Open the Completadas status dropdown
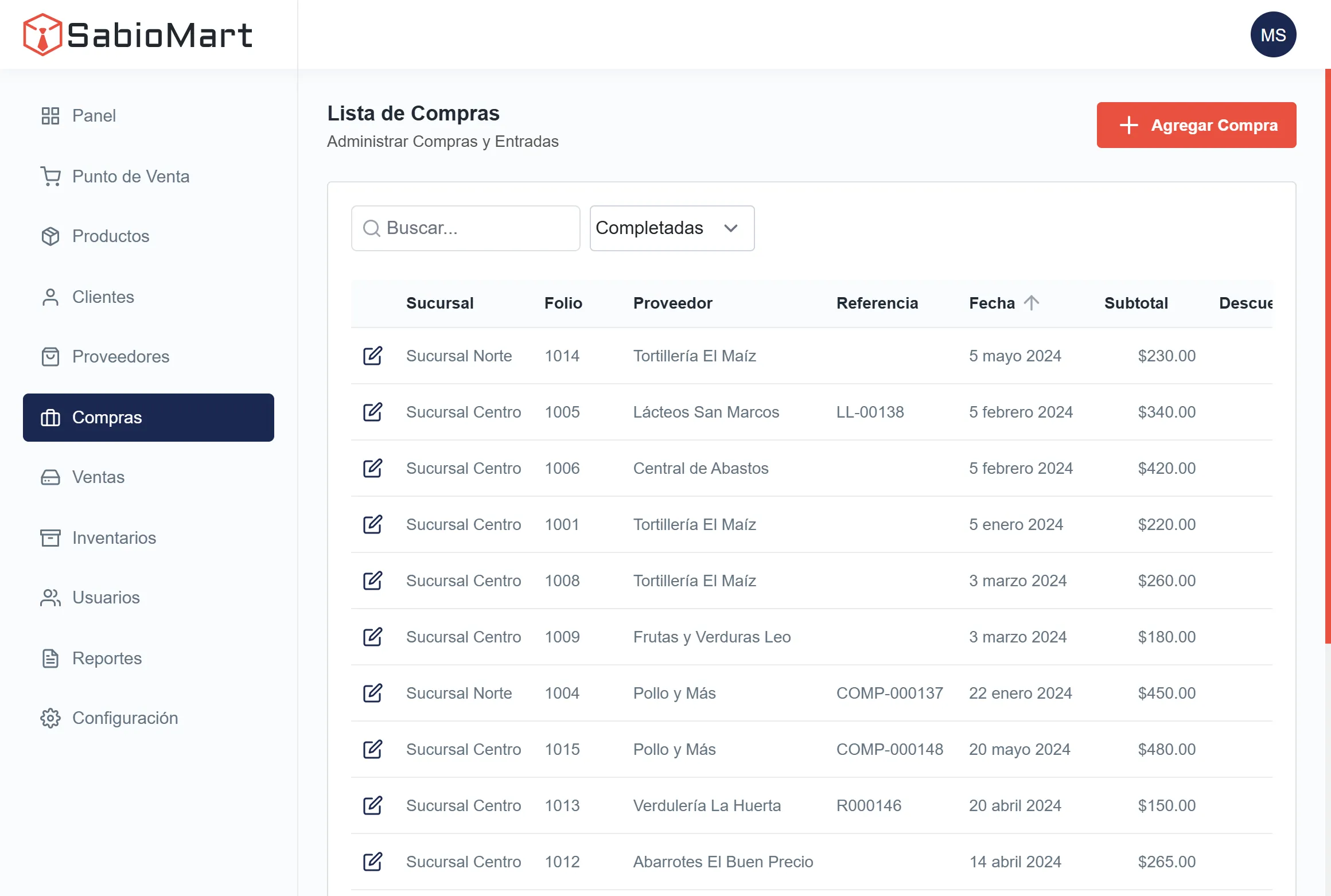1331x896 pixels. point(672,228)
